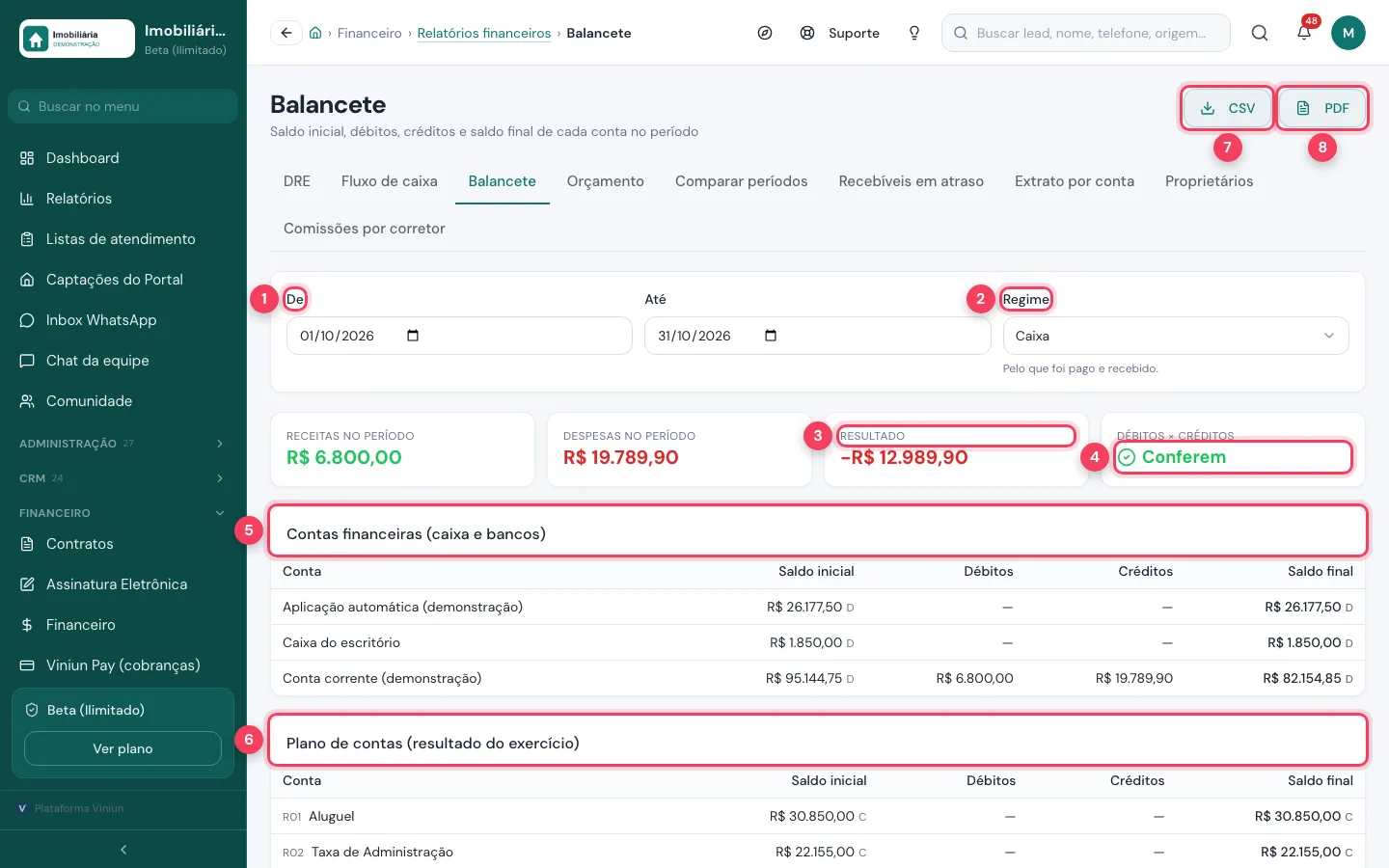Focus the Buscar no menu field

[123, 106]
